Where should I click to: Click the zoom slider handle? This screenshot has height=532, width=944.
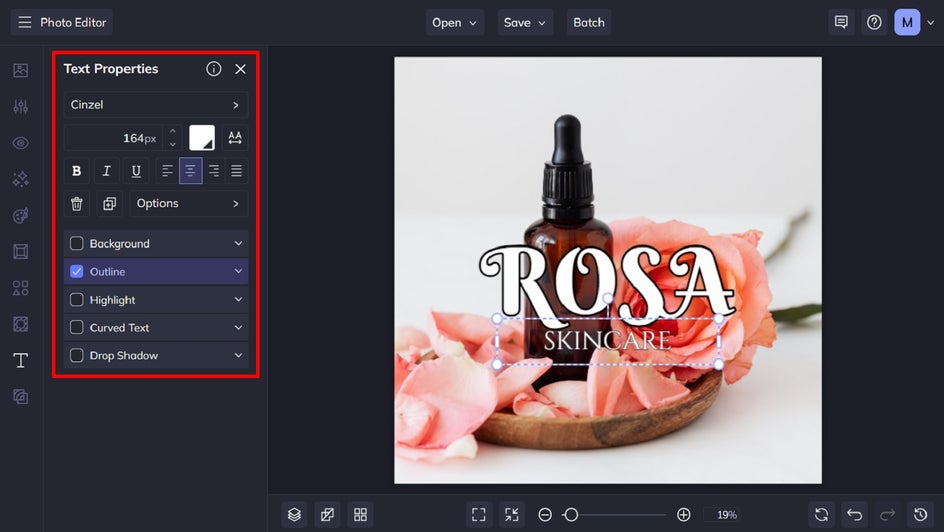[x=571, y=515]
